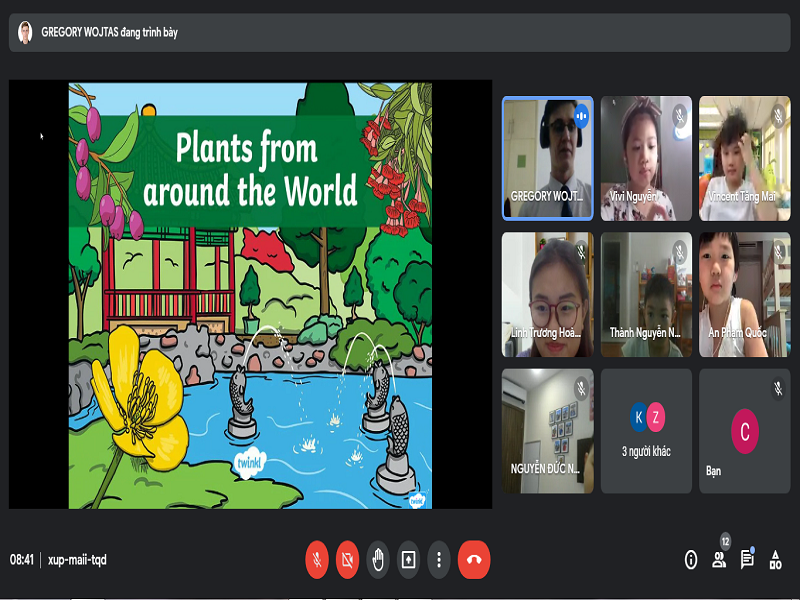Click your own 'Bạn' tile
Screen dimensions: 800x600
(x=744, y=430)
